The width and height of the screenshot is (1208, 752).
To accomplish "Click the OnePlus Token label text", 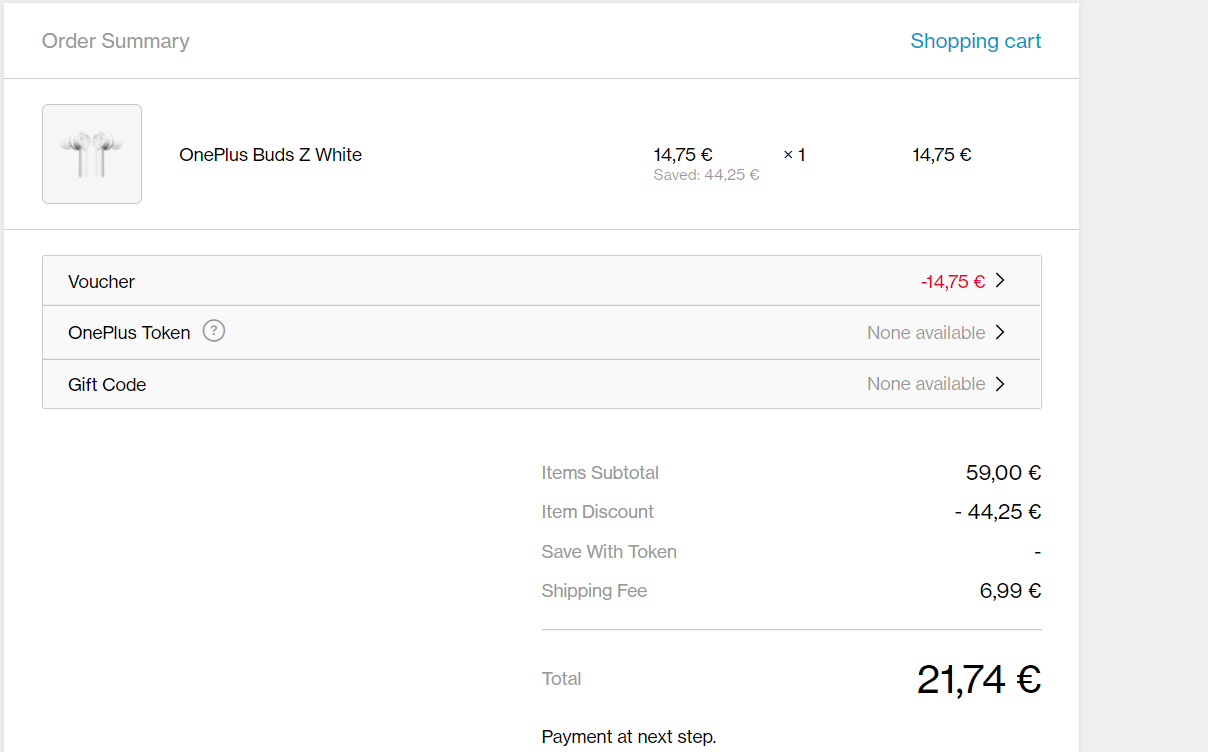I will click(x=129, y=333).
